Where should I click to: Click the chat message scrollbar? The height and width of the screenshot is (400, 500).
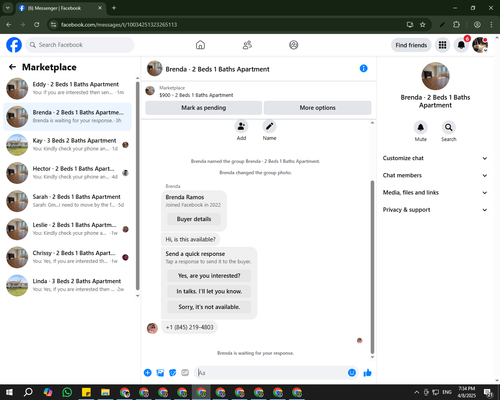point(372,267)
